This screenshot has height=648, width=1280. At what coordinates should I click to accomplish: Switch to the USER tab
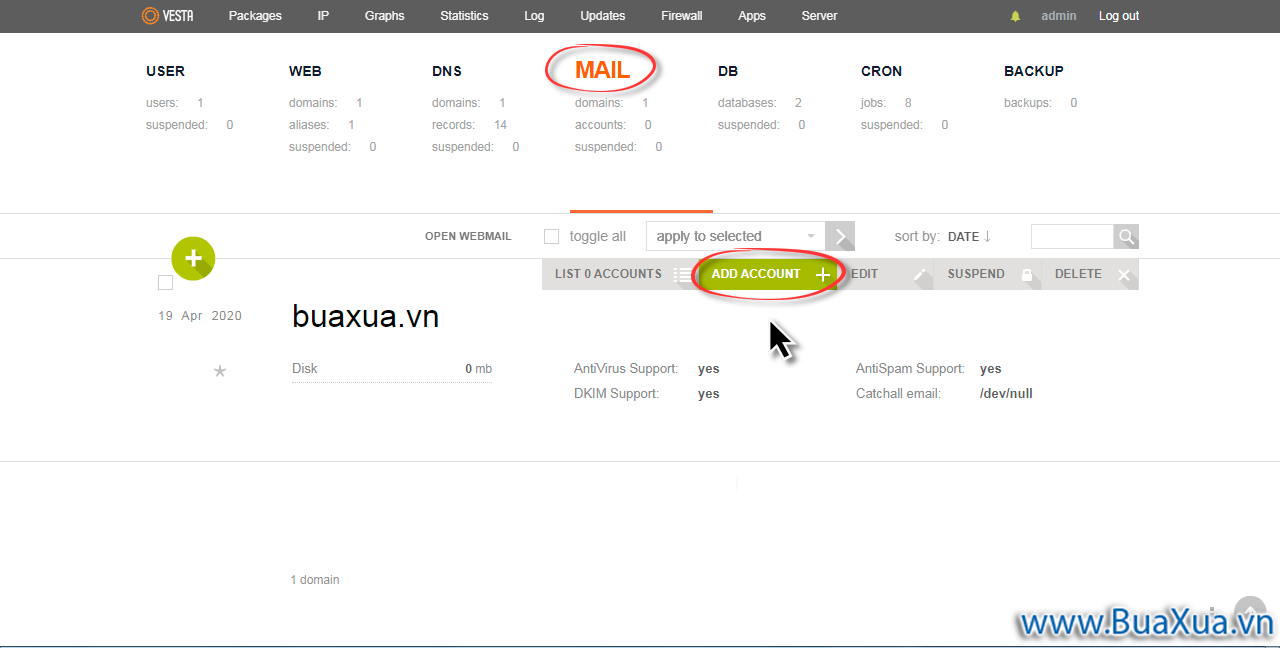pyautogui.click(x=165, y=71)
